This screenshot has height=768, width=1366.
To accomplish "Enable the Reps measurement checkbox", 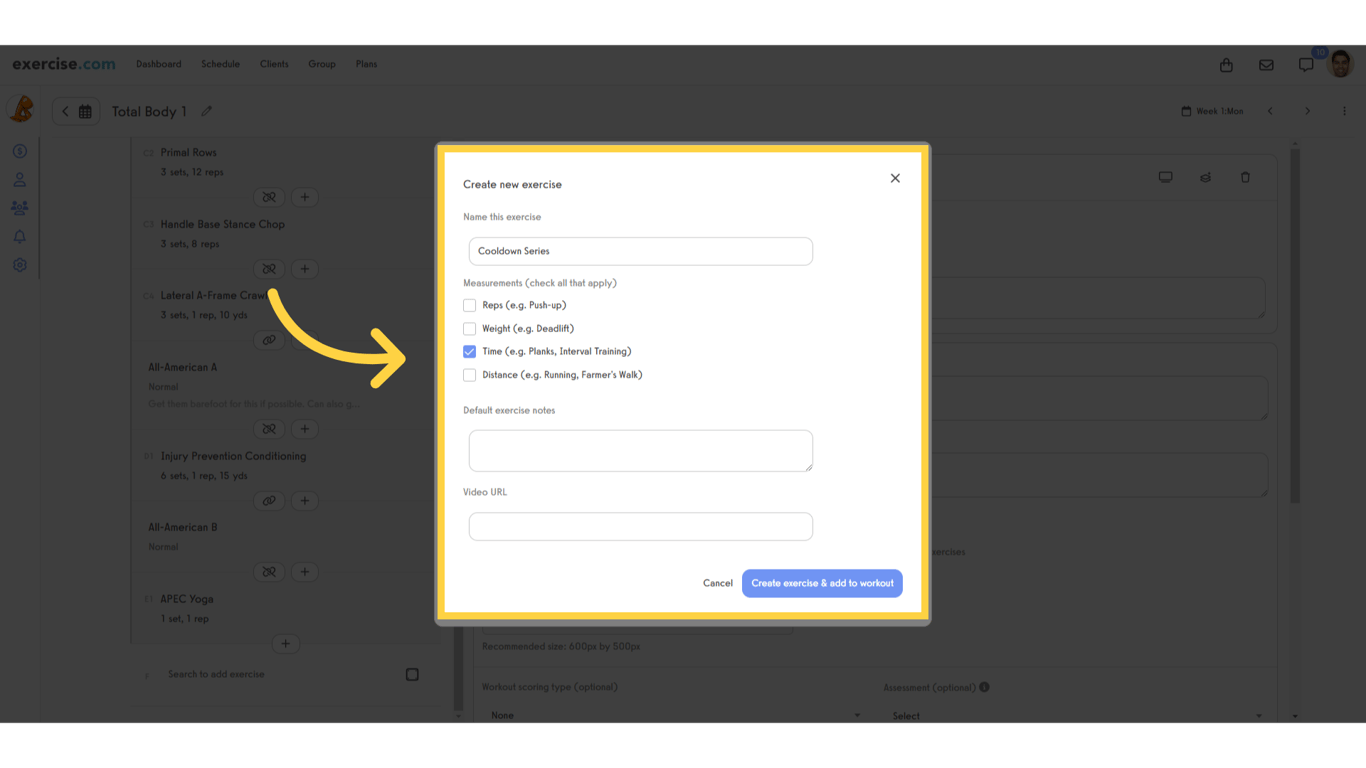I will [469, 305].
